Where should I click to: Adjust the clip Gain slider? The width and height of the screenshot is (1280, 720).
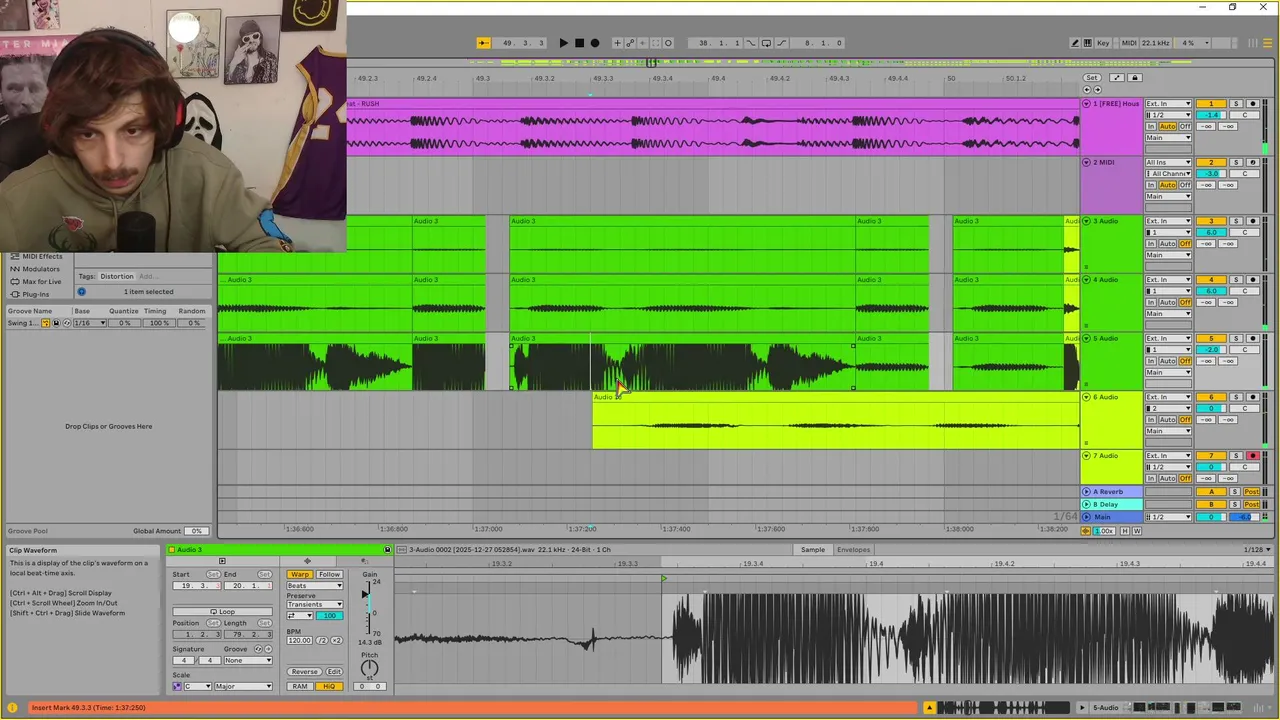(x=368, y=607)
